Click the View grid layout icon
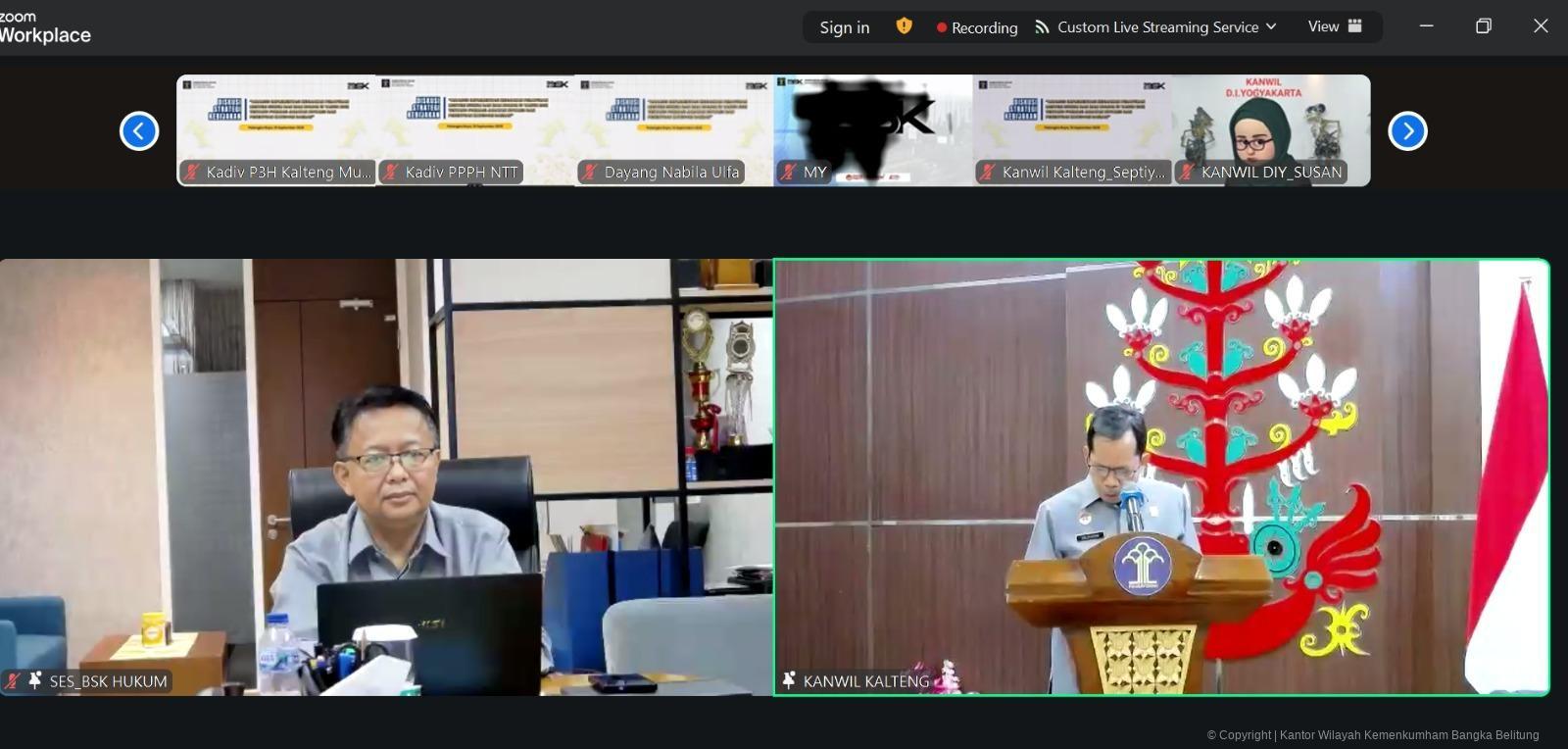 point(1355,26)
